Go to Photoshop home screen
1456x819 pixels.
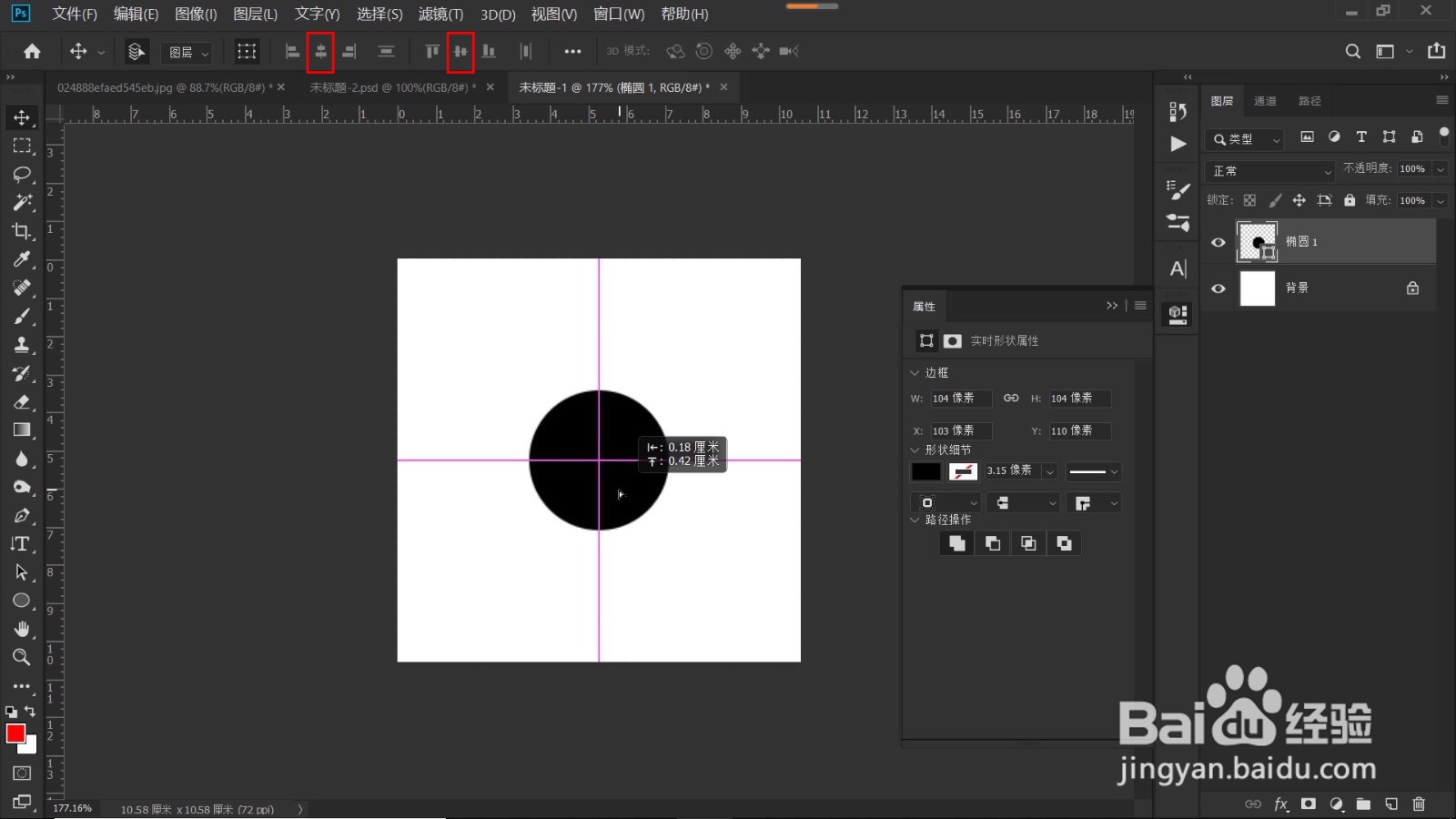[x=32, y=52]
